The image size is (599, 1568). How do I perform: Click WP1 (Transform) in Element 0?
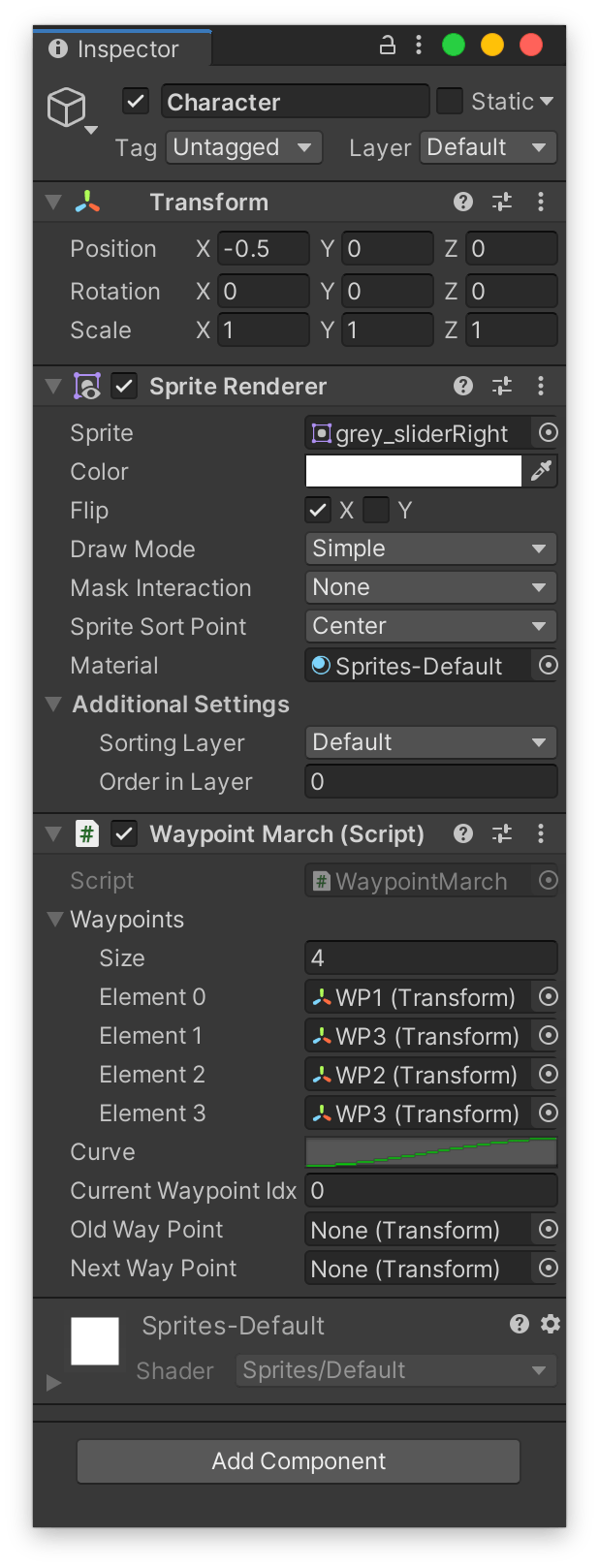click(x=418, y=996)
